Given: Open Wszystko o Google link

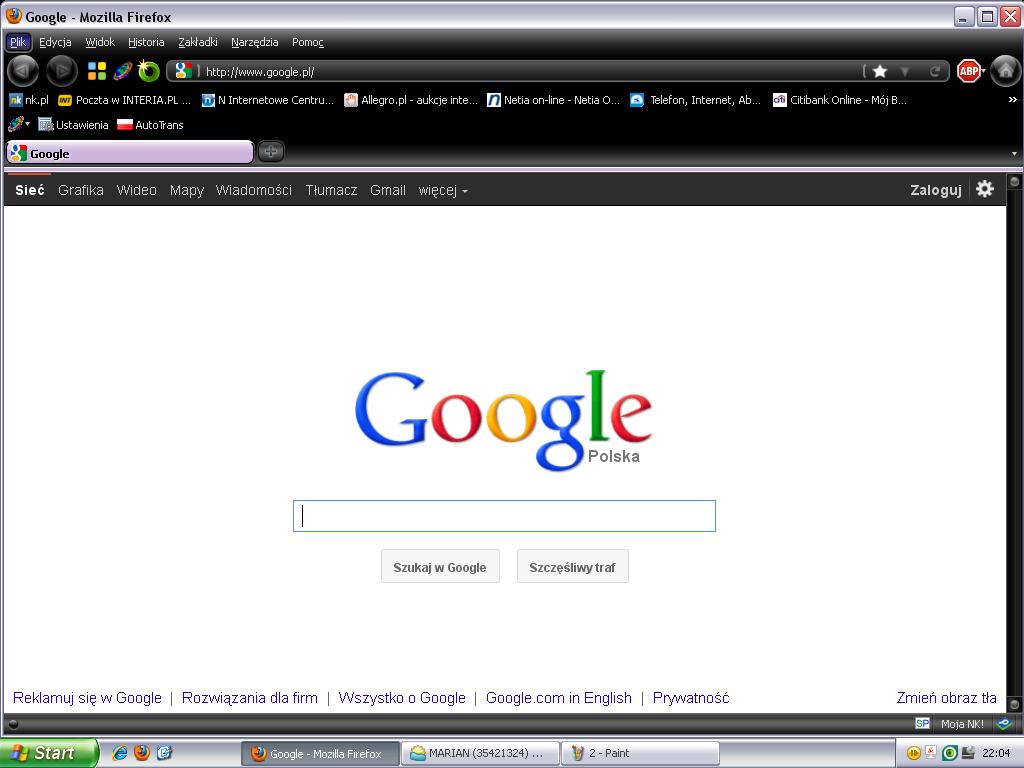Looking at the screenshot, I should 402,697.
